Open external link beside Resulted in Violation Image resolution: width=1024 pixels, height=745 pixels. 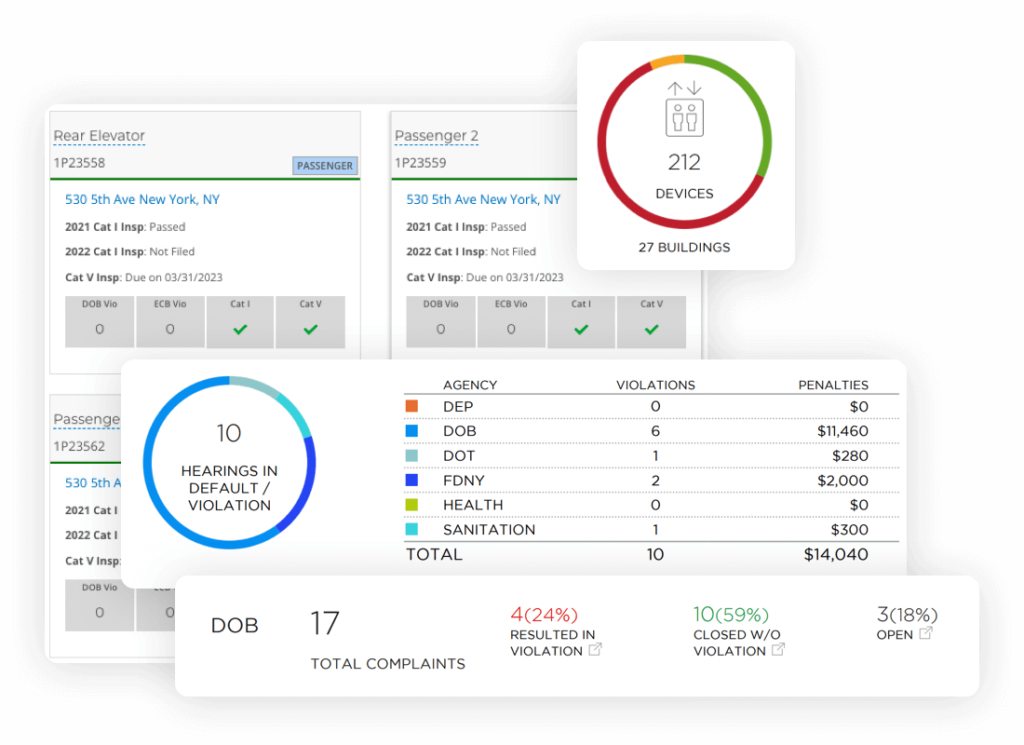[595, 650]
